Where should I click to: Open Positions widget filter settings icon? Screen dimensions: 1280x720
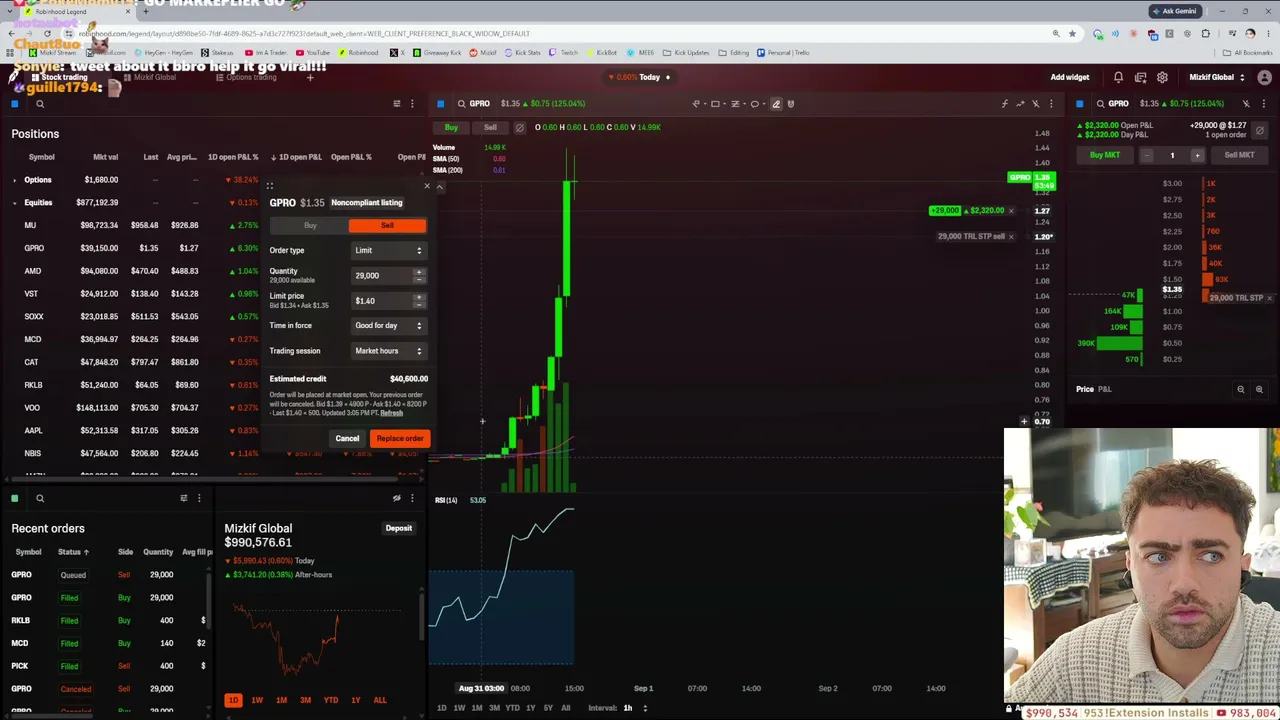click(396, 104)
